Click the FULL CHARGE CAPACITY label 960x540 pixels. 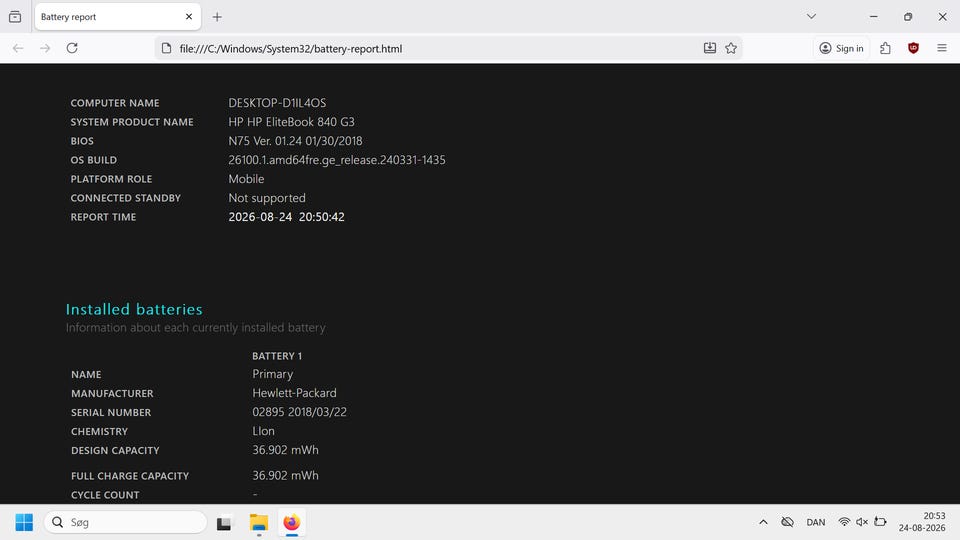tap(130, 476)
